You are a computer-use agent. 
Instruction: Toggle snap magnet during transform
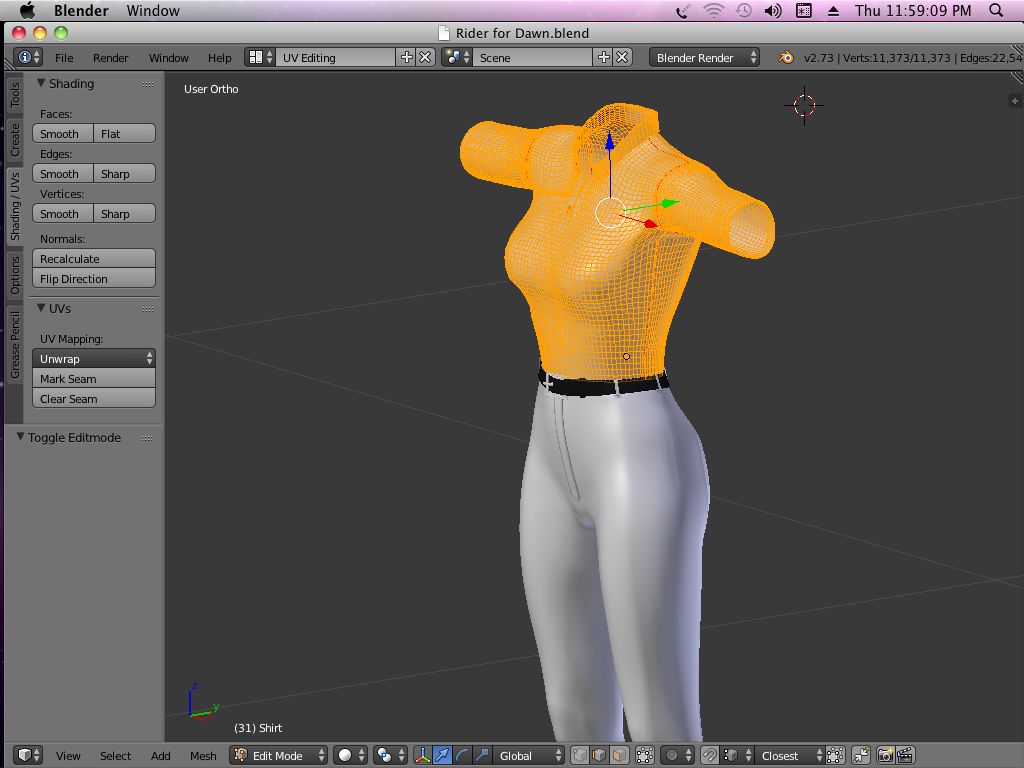click(709, 756)
